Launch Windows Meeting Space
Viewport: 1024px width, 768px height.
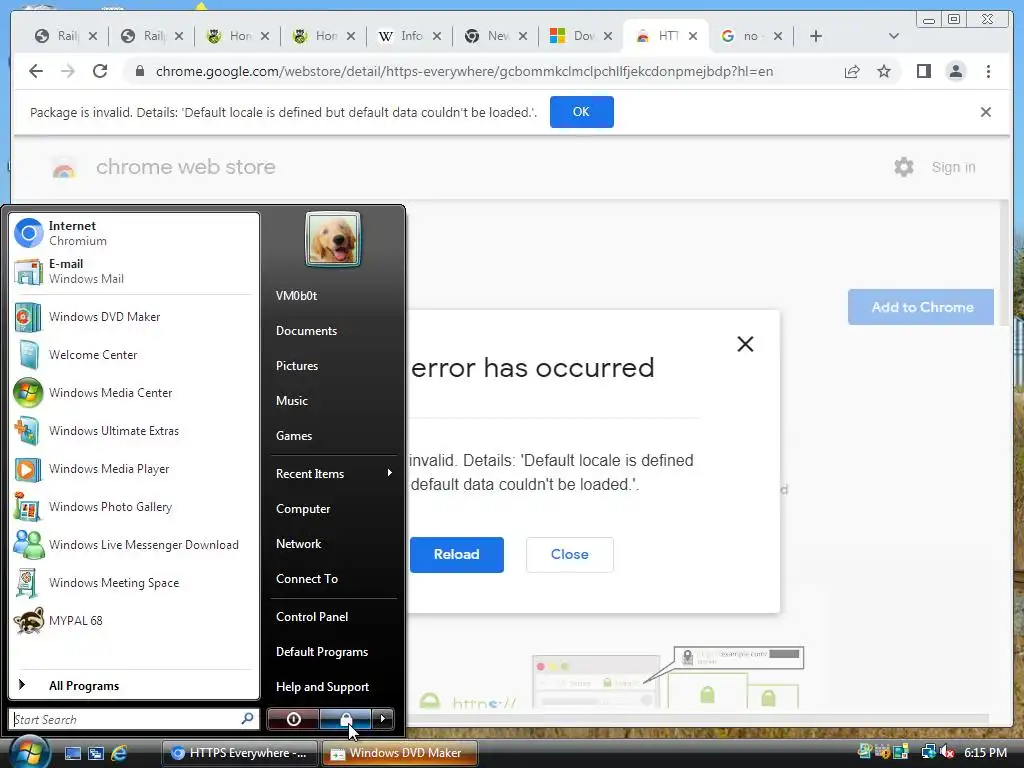(x=134, y=583)
